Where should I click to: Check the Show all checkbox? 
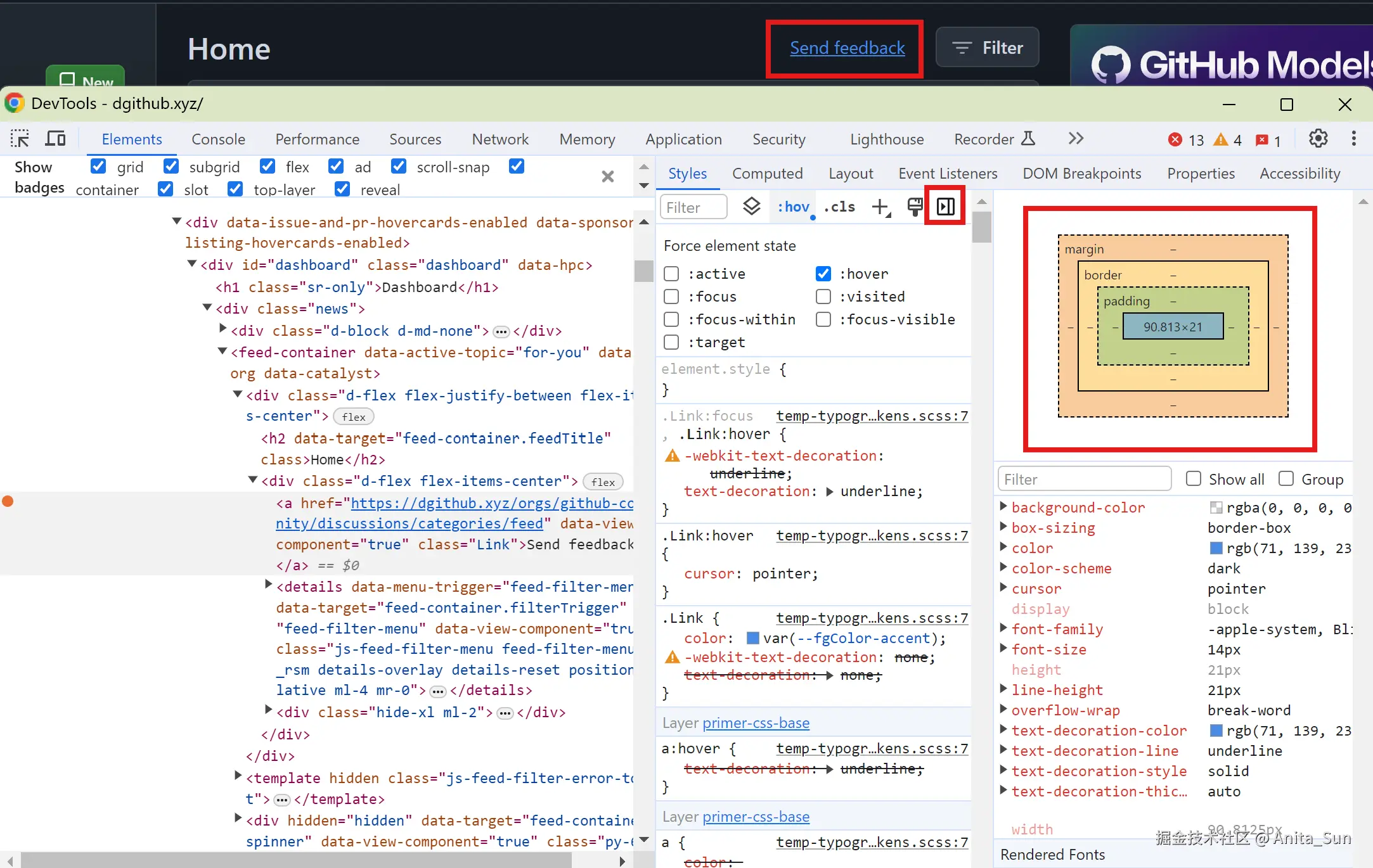pyautogui.click(x=1193, y=479)
